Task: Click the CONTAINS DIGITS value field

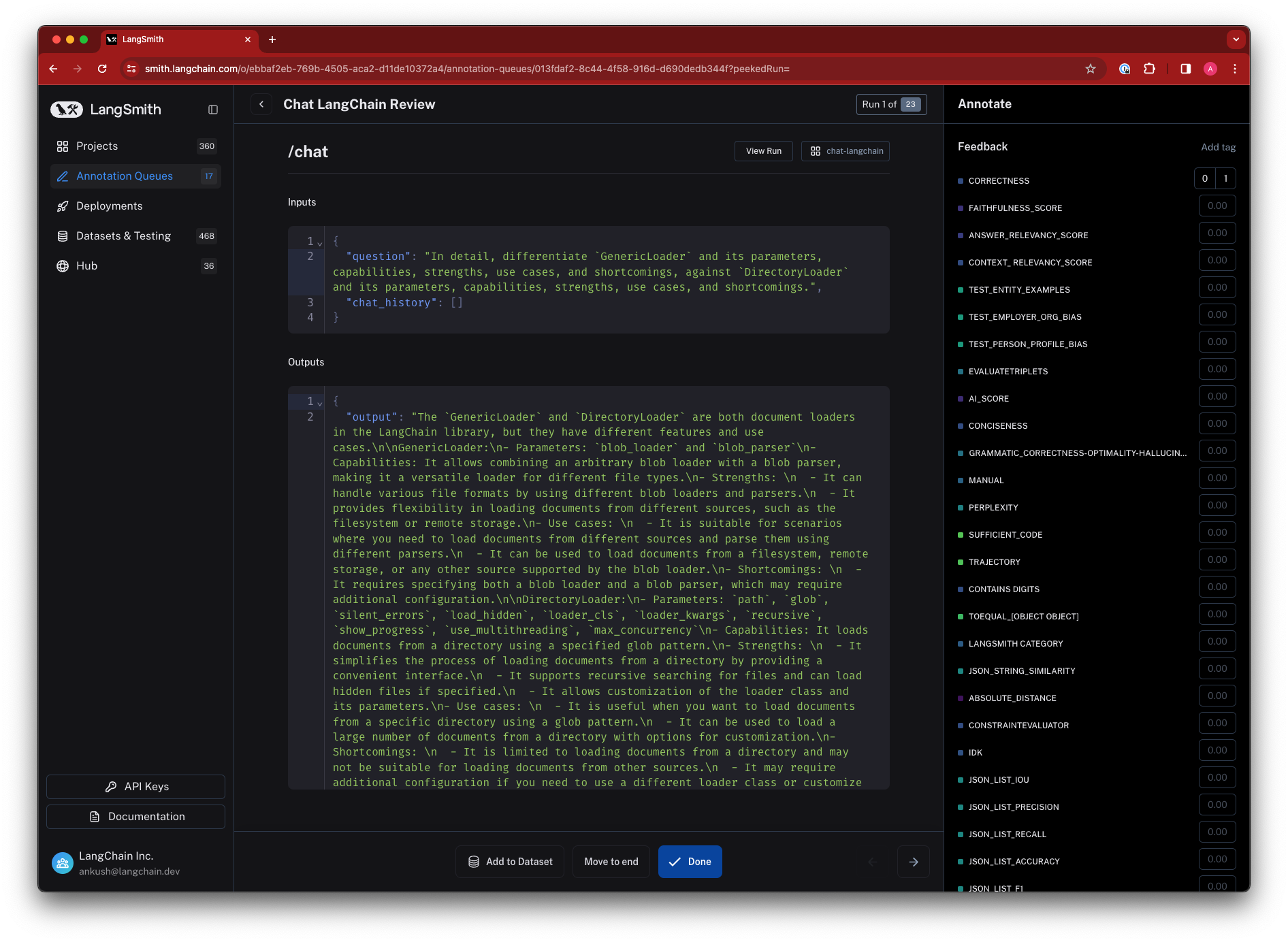Action: click(x=1217, y=587)
